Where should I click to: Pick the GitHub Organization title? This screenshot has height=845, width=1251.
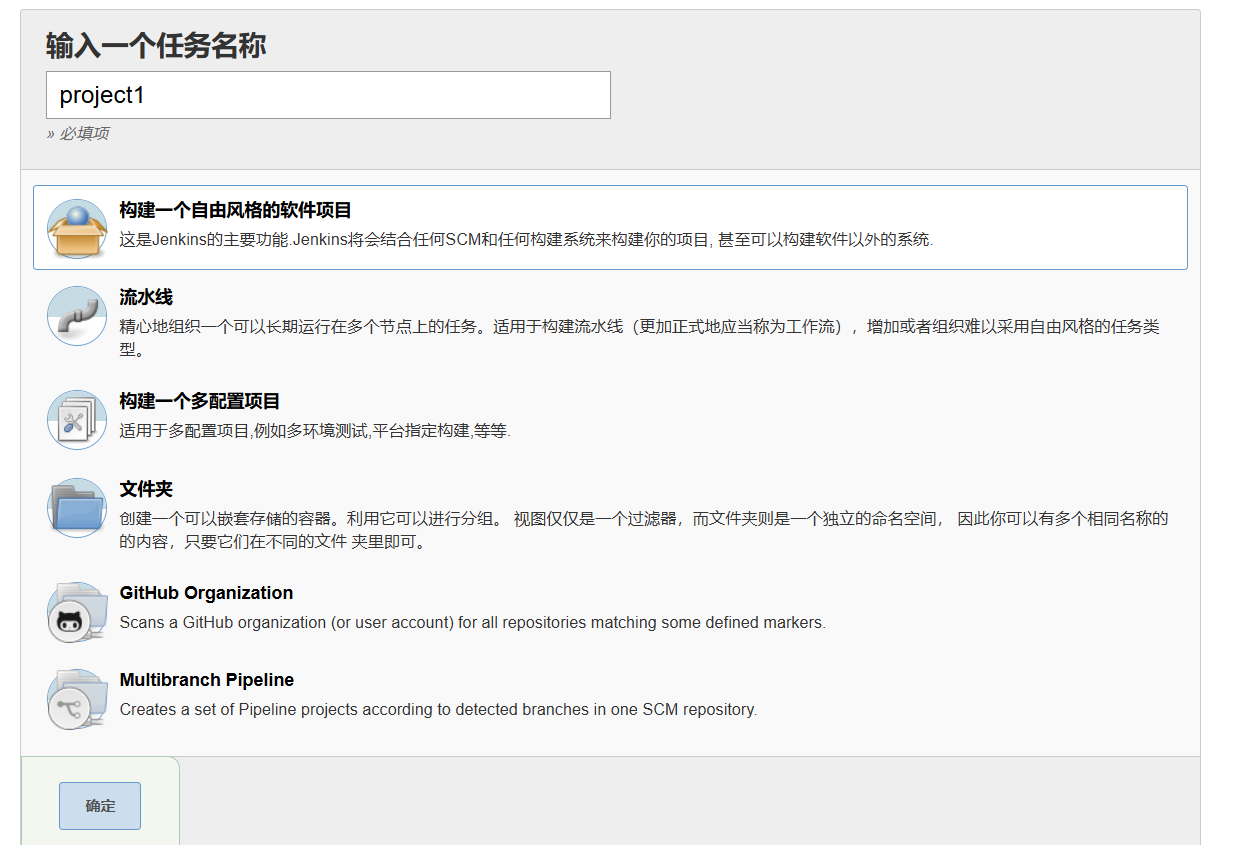tap(206, 593)
